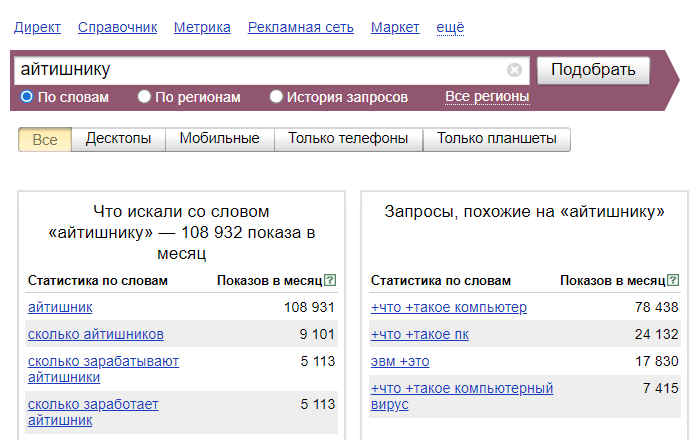Switch to the Мобильные tab
This screenshot has height=440, width=700.
coord(220,140)
